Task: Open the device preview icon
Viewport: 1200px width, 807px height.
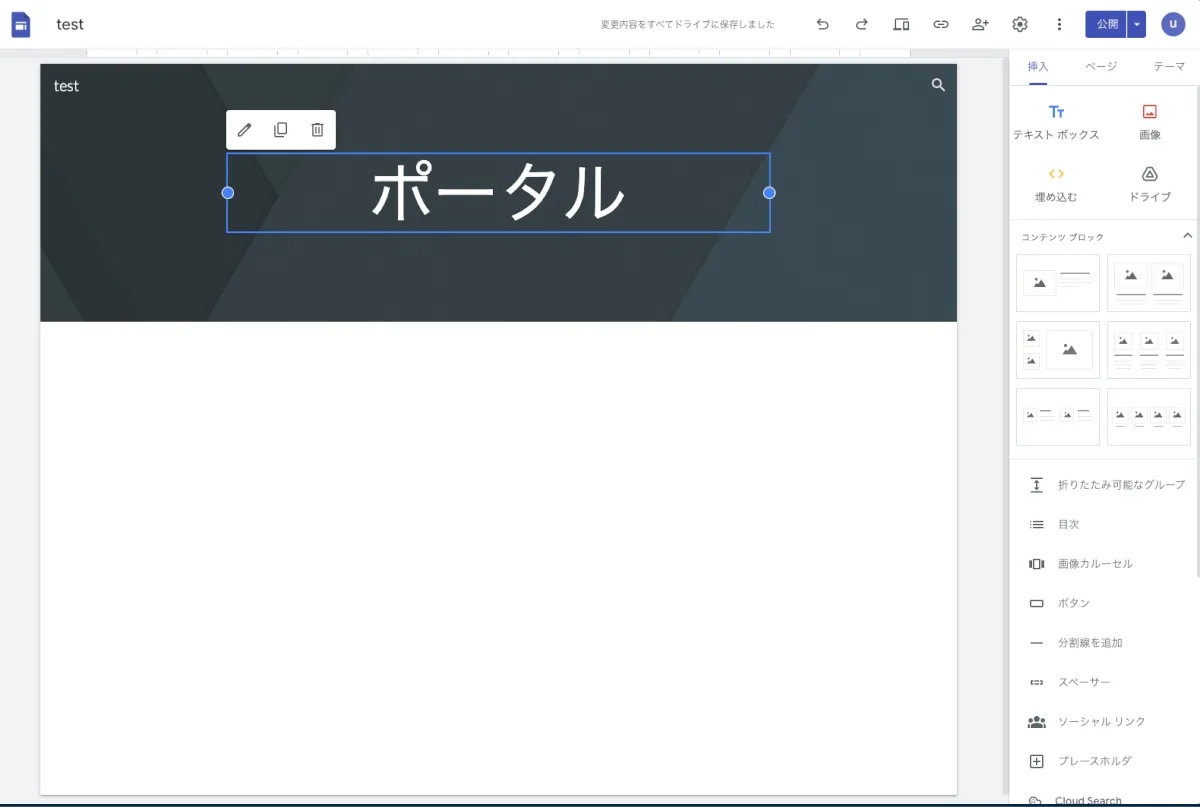Action: tap(901, 24)
